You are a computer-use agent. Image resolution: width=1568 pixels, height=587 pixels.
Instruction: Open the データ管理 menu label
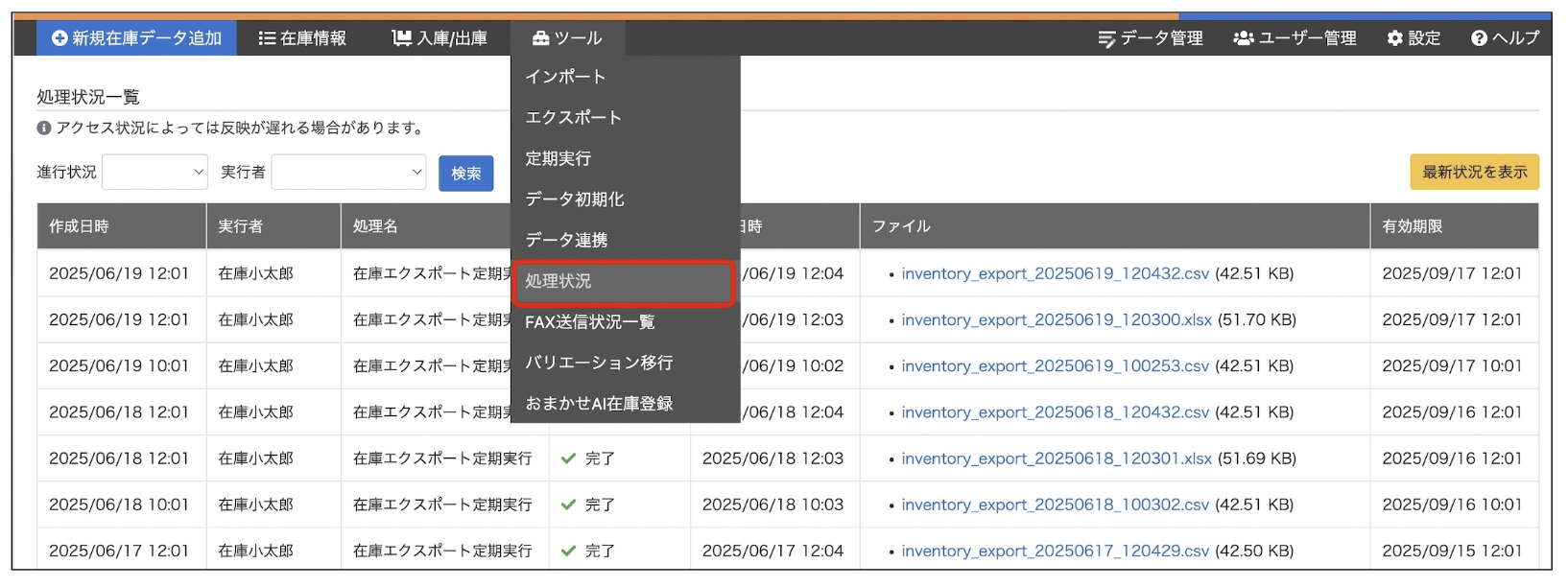pyautogui.click(x=1161, y=38)
